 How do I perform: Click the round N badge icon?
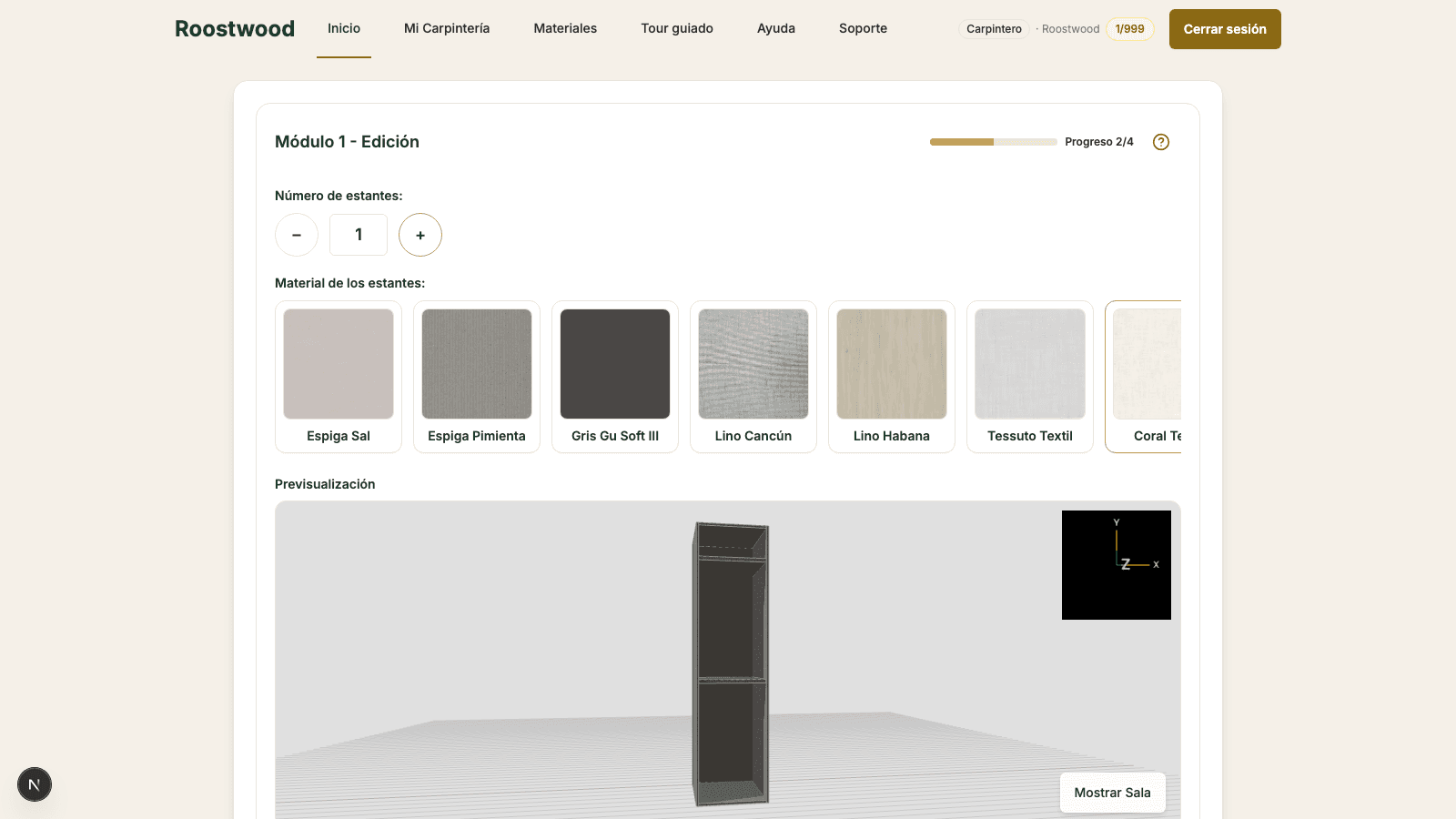(35, 784)
